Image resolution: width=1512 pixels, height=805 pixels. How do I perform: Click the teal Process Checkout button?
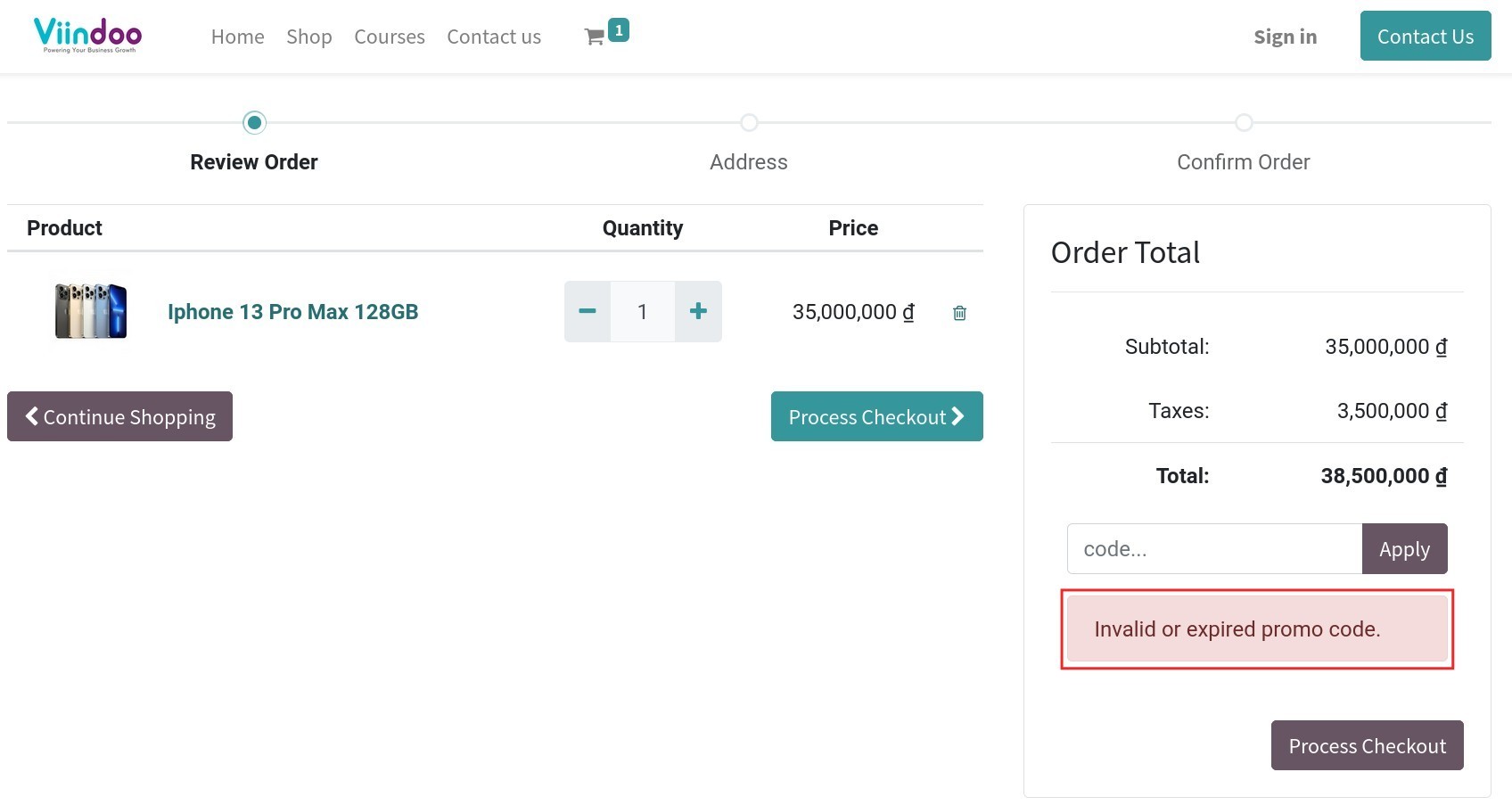point(876,416)
